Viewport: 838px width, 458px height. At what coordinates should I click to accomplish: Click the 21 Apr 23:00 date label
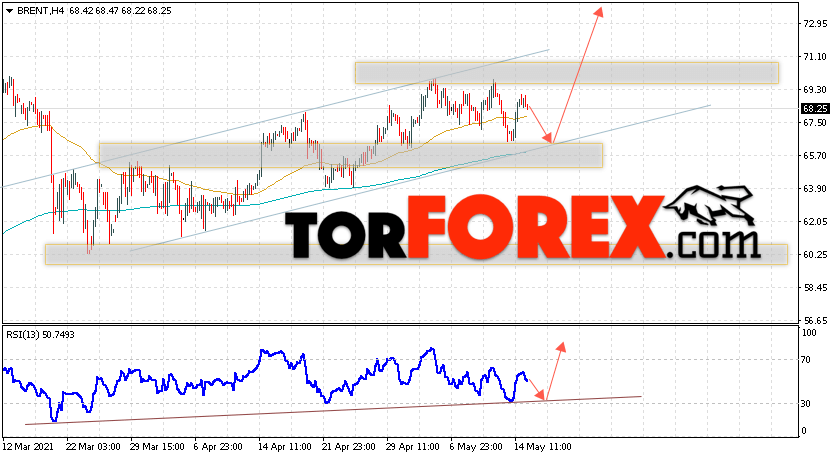tap(349, 446)
